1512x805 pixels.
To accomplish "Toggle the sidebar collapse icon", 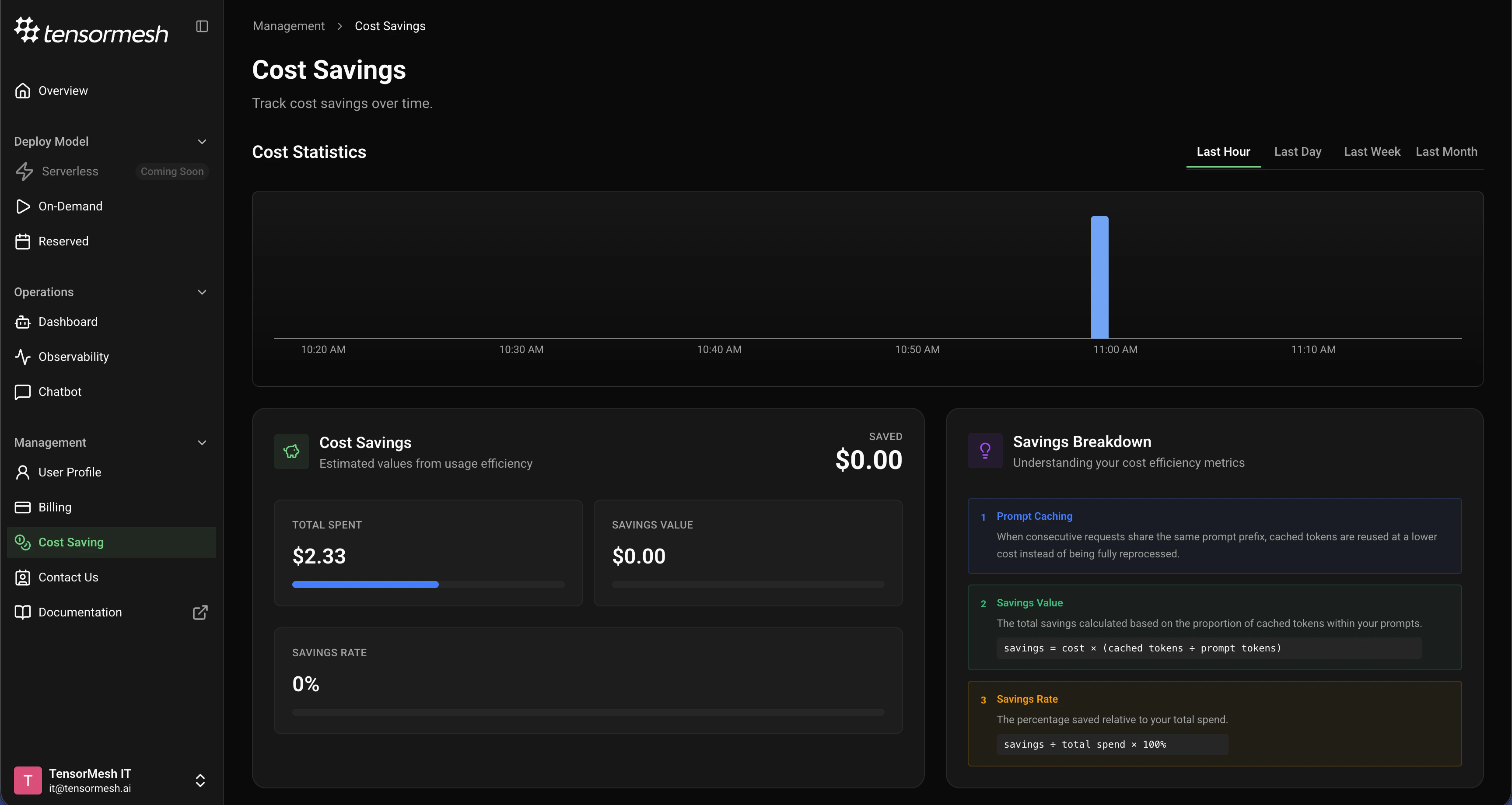I will click(202, 26).
